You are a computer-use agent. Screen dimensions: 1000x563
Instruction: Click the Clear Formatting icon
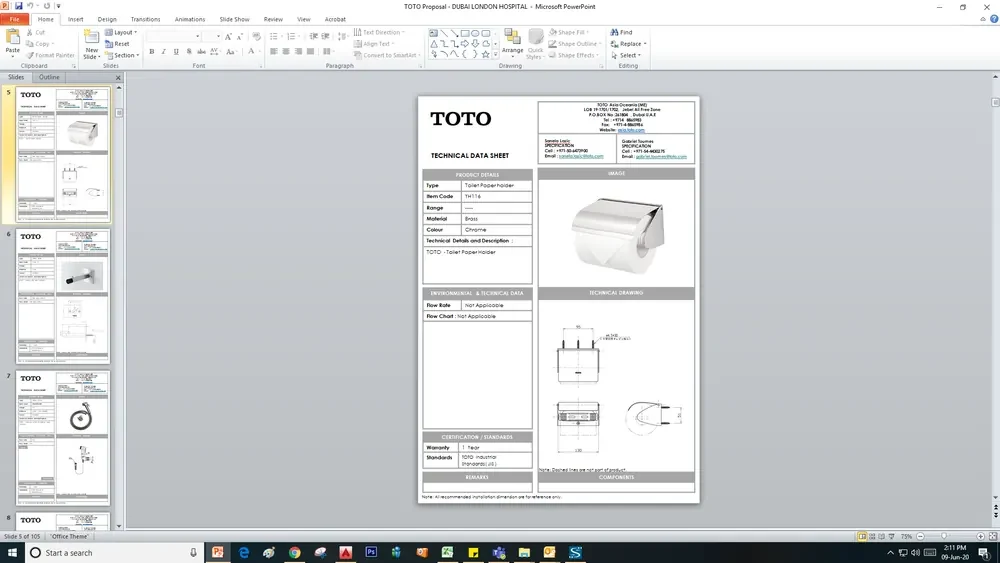(256, 36)
